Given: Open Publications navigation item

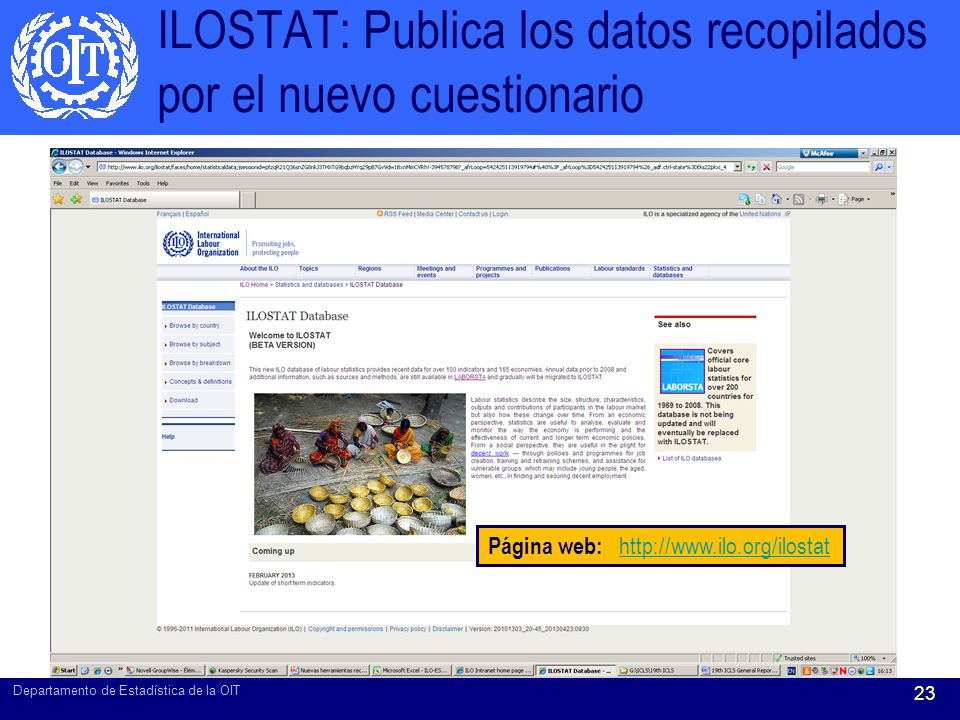Looking at the screenshot, I should click(x=552, y=268).
